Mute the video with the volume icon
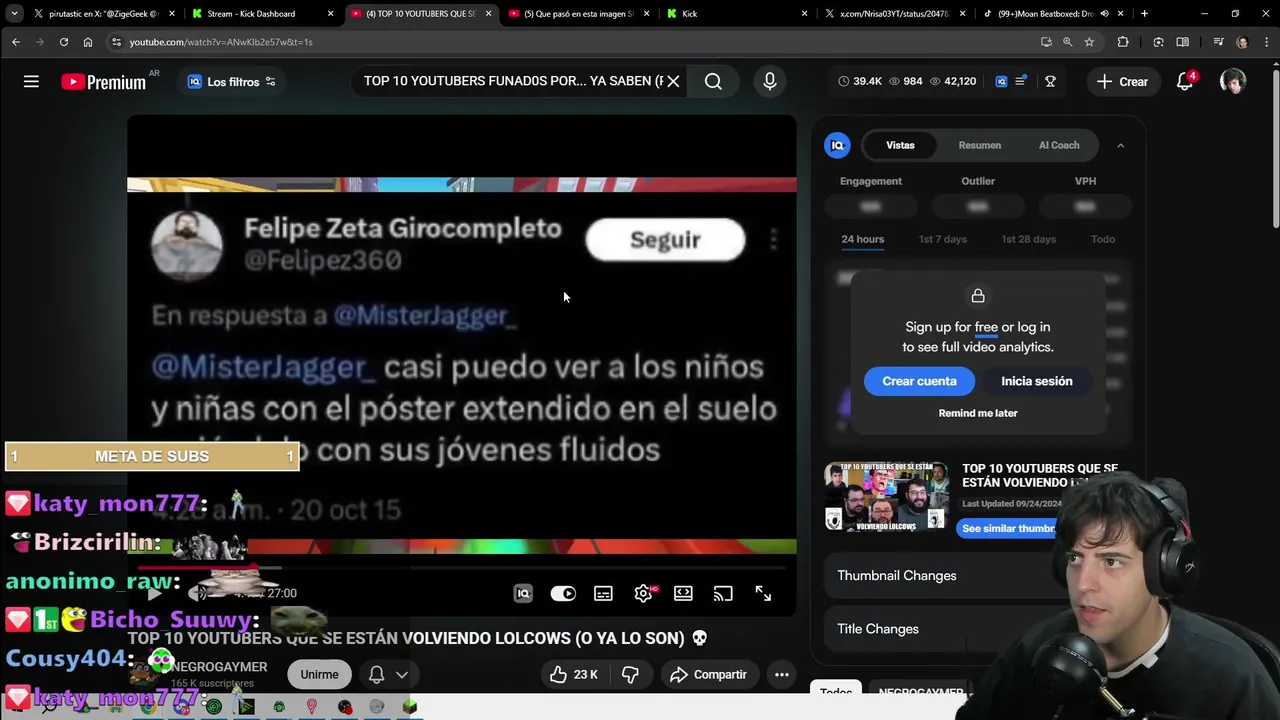The image size is (1280, 720). pyautogui.click(x=197, y=593)
